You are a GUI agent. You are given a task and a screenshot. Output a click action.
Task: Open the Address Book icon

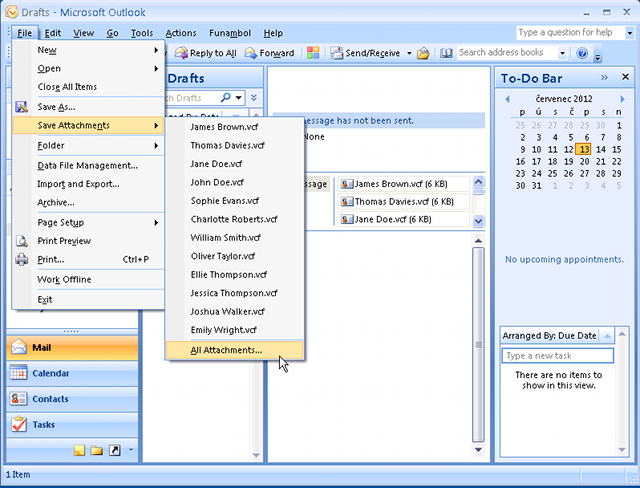(x=446, y=53)
